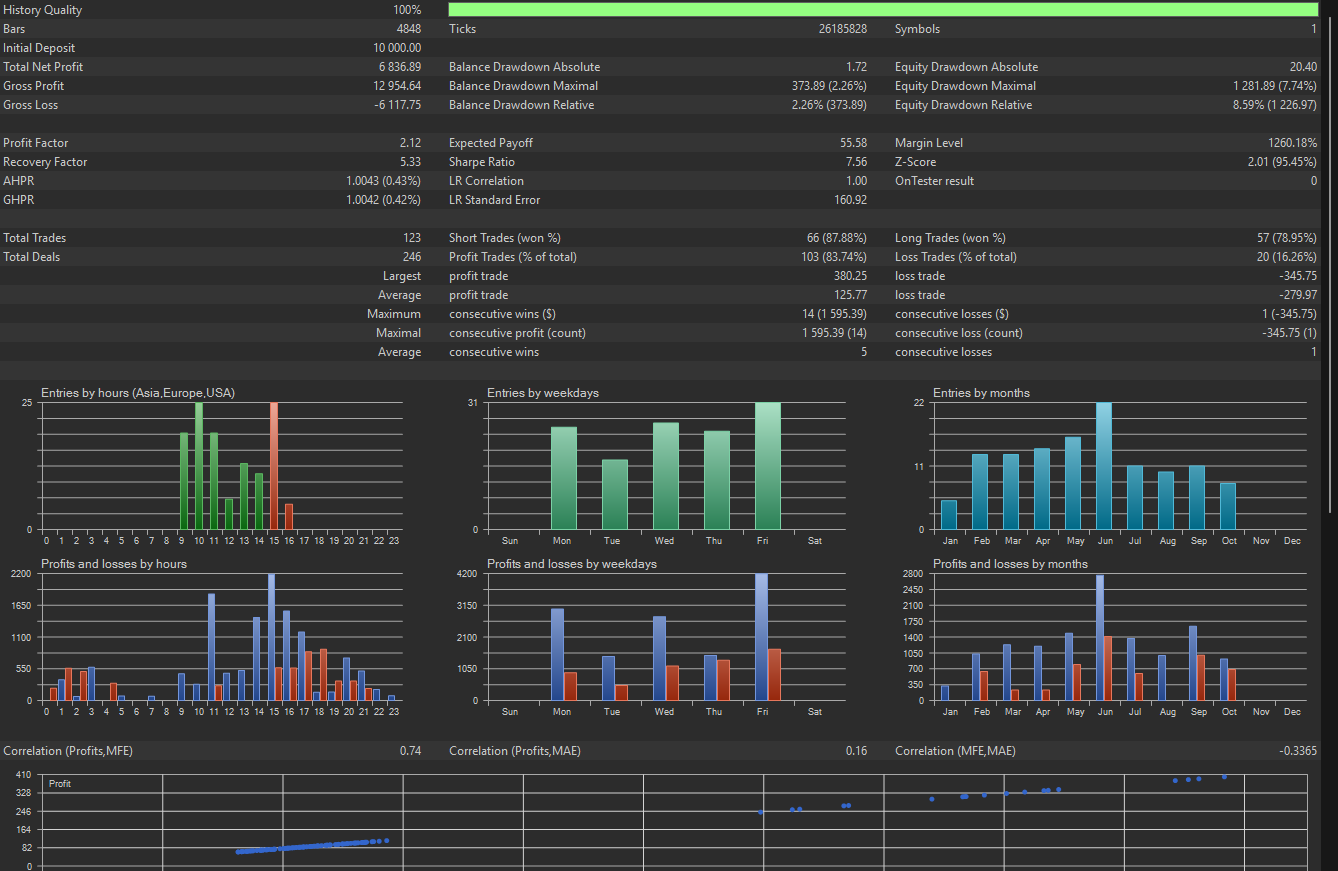Click the green History Quality progress bar
This screenshot has height=871, width=1338.
click(x=883, y=10)
